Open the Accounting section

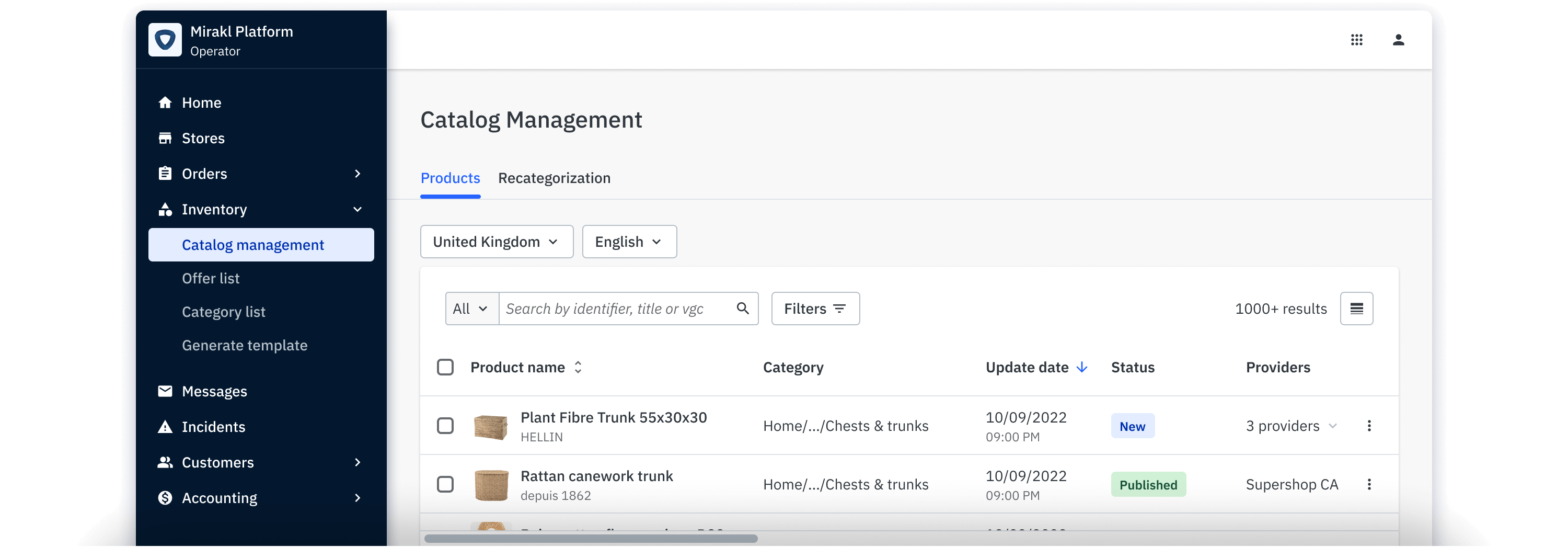point(219,498)
